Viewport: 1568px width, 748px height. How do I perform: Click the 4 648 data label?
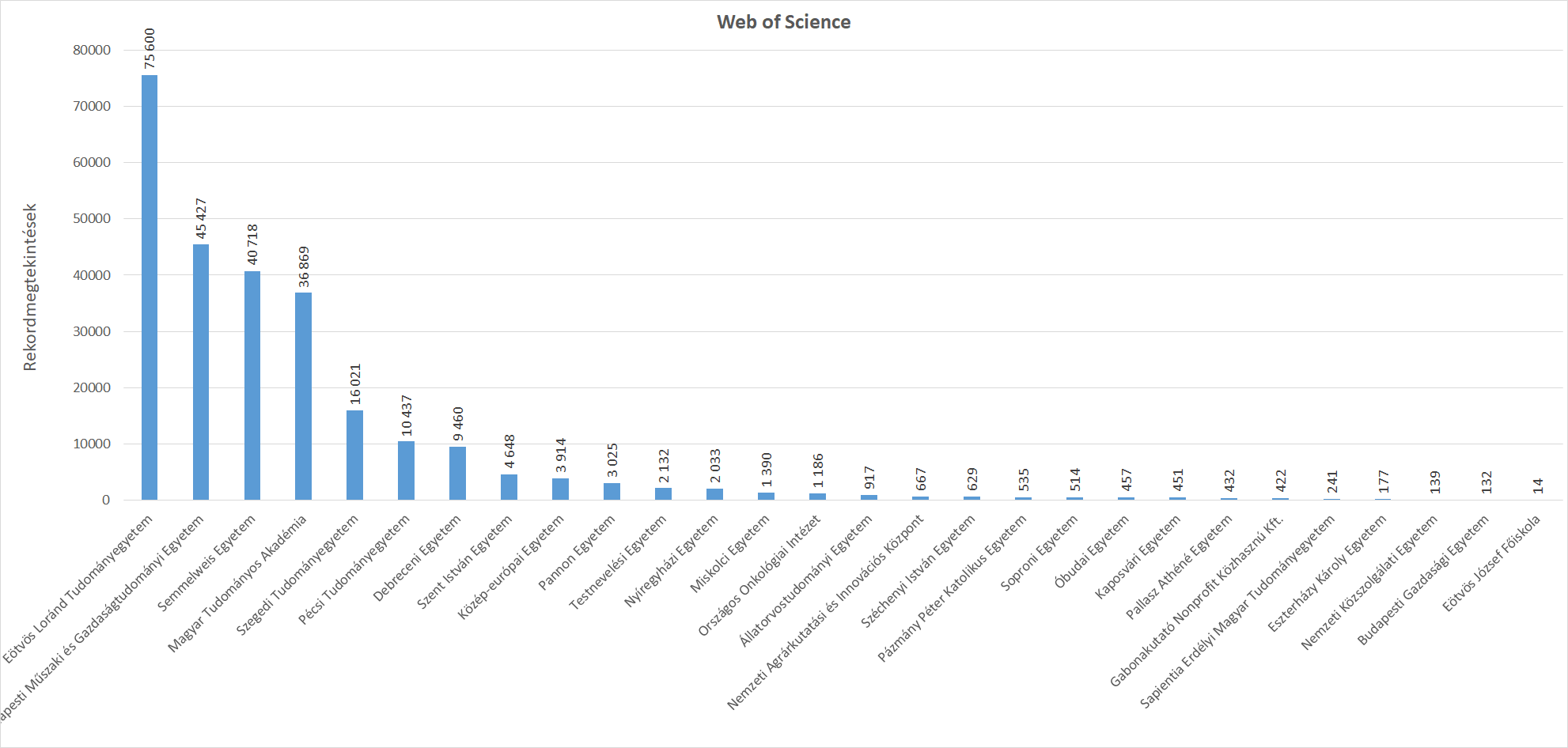pyautogui.click(x=509, y=451)
